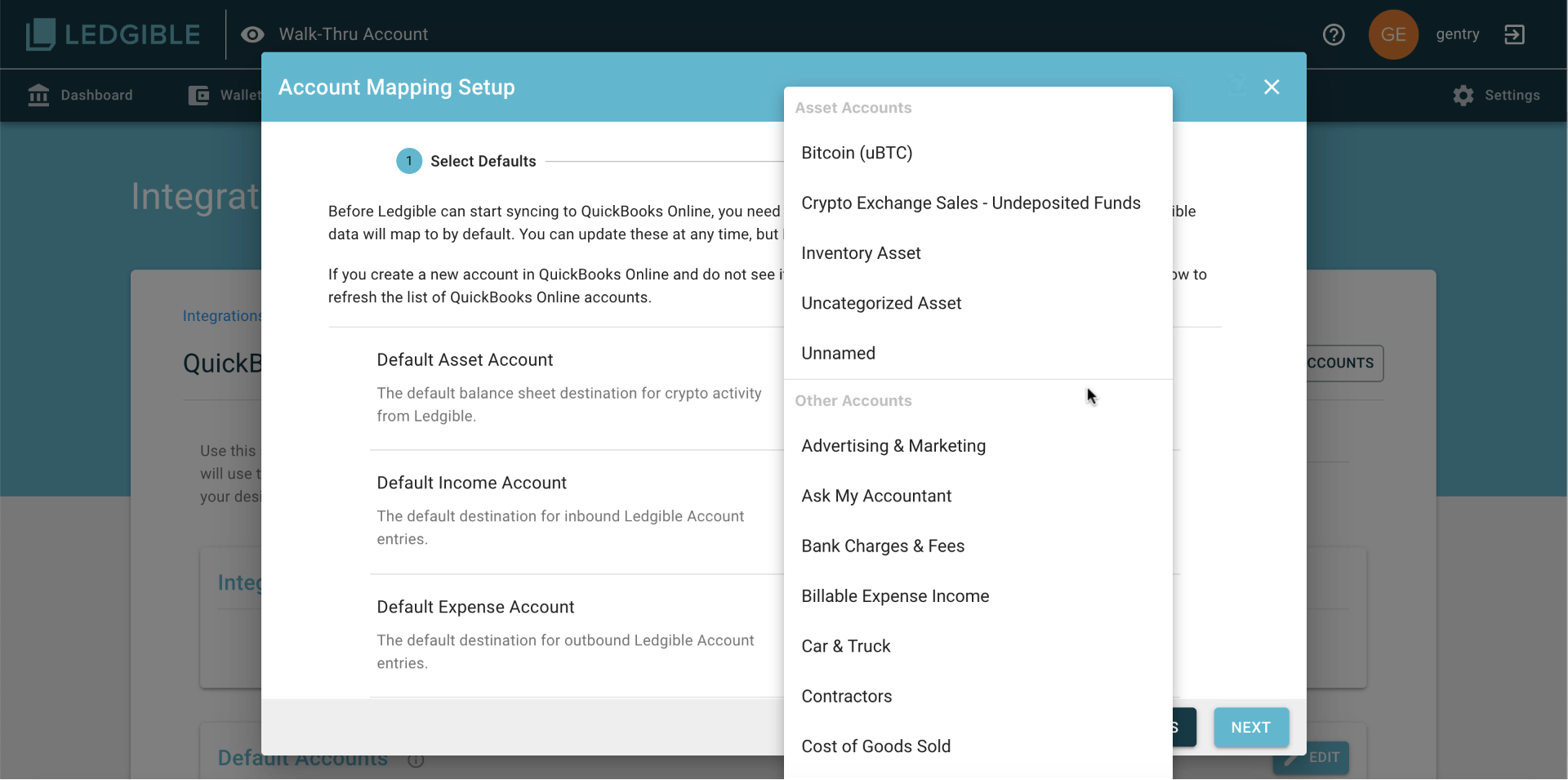Open Settings from the top nav
The height and width of the screenshot is (780, 1568).
pos(1496,96)
